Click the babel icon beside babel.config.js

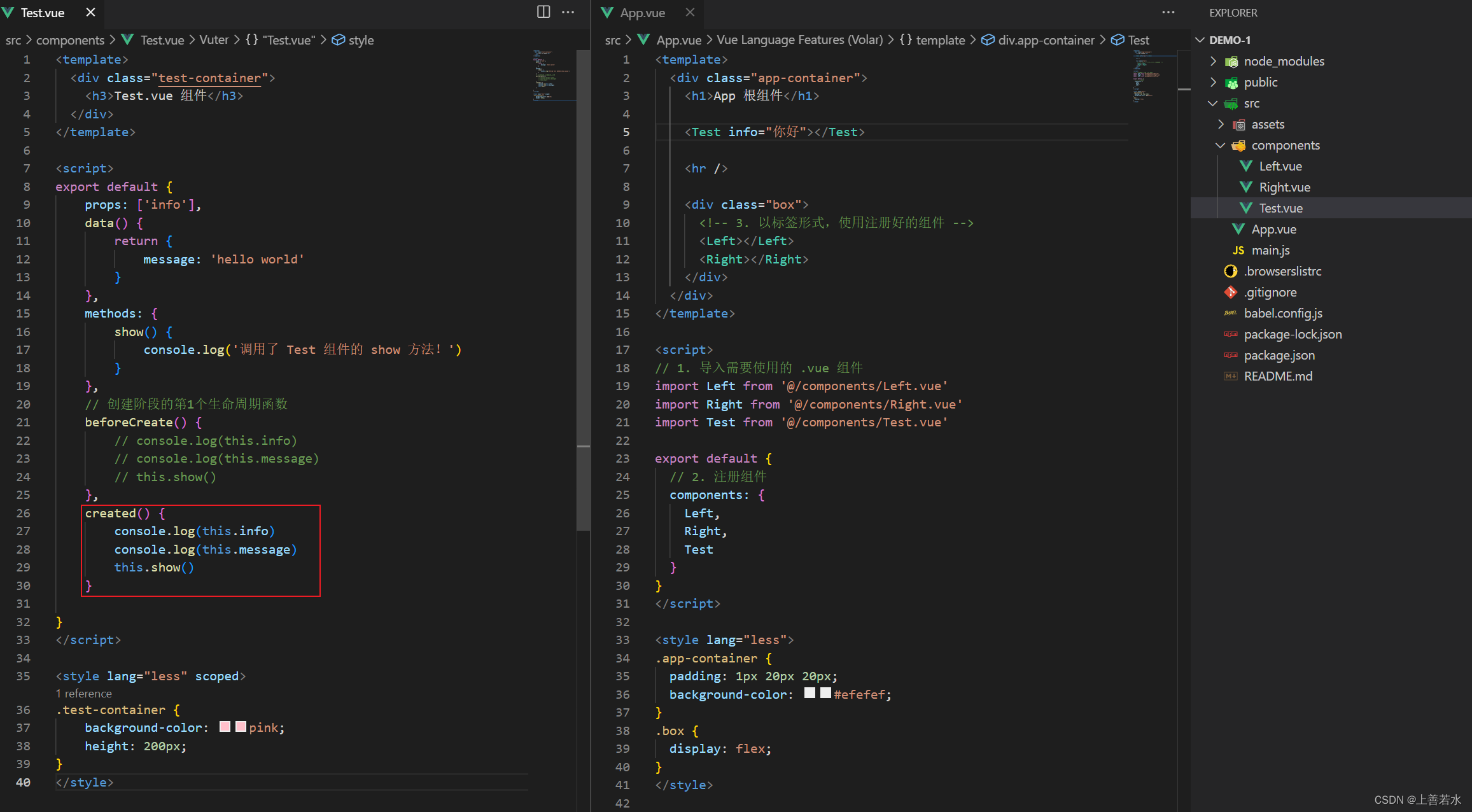[x=1231, y=313]
